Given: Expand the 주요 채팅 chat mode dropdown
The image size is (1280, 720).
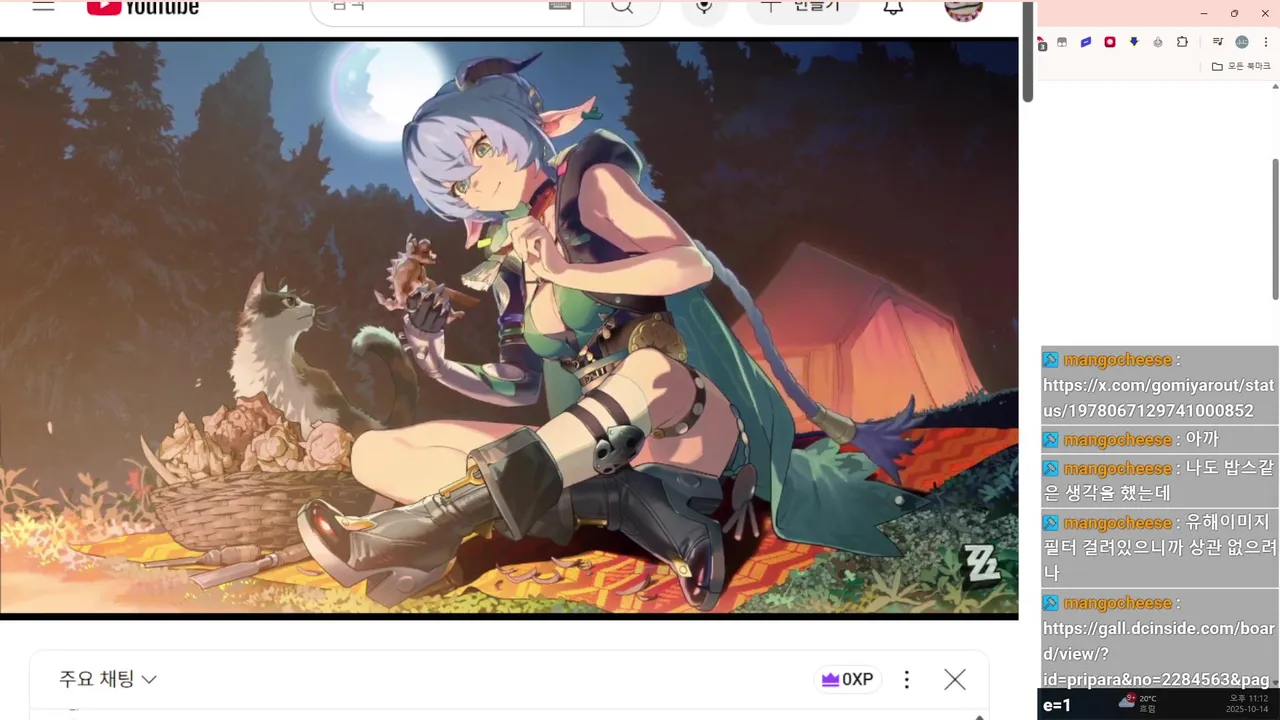Looking at the screenshot, I should pyautogui.click(x=108, y=679).
